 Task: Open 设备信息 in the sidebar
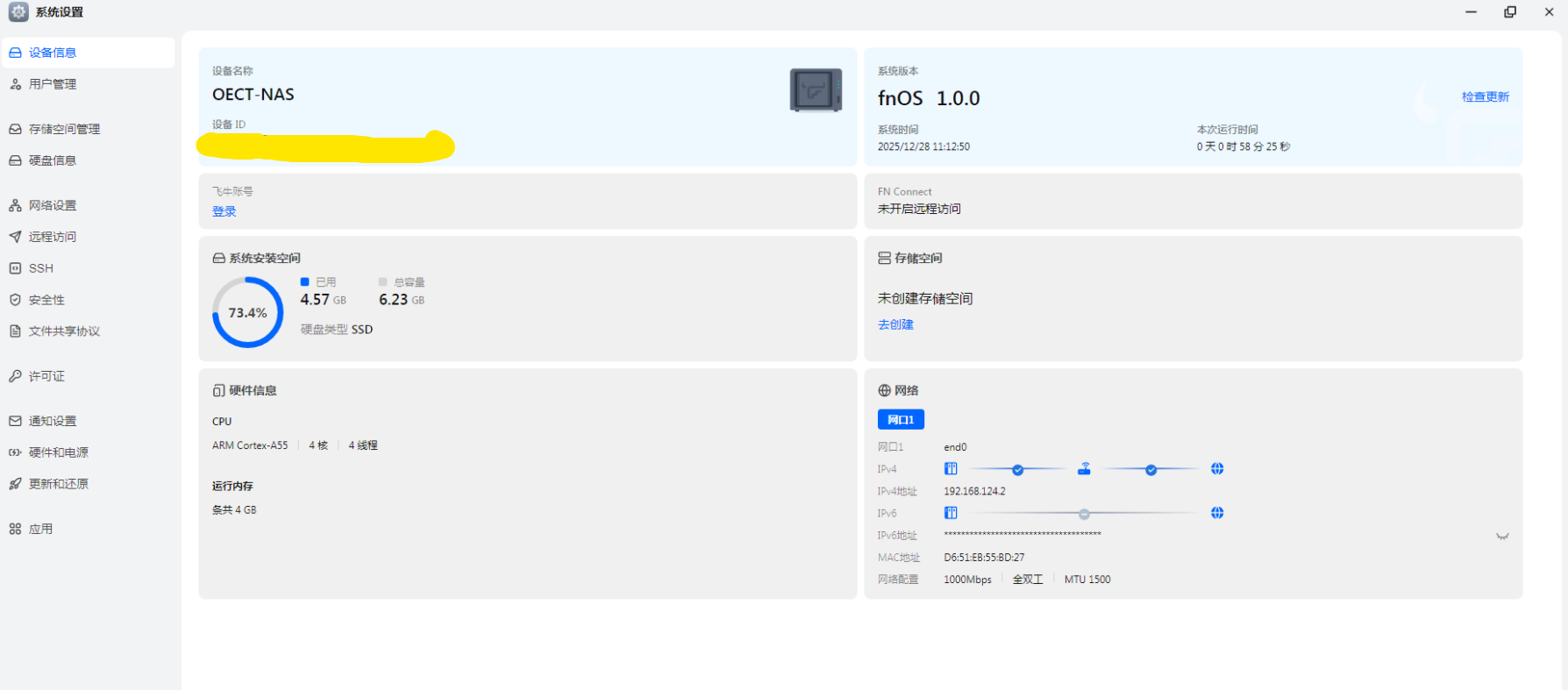[88, 53]
